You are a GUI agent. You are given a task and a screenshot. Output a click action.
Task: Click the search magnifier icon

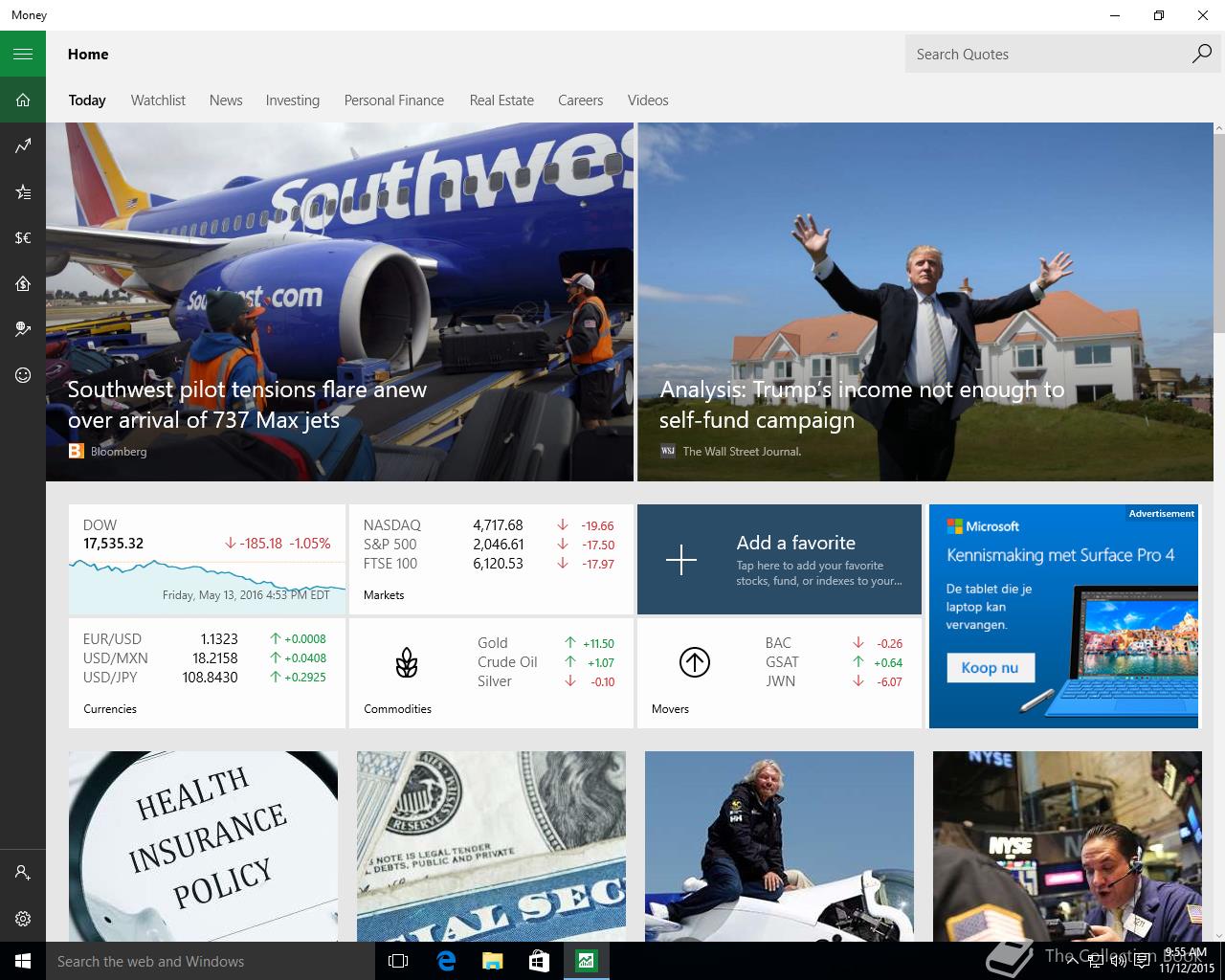(1201, 55)
